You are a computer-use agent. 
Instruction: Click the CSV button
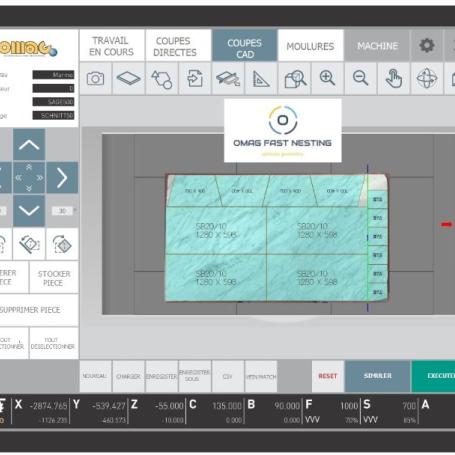228,376
